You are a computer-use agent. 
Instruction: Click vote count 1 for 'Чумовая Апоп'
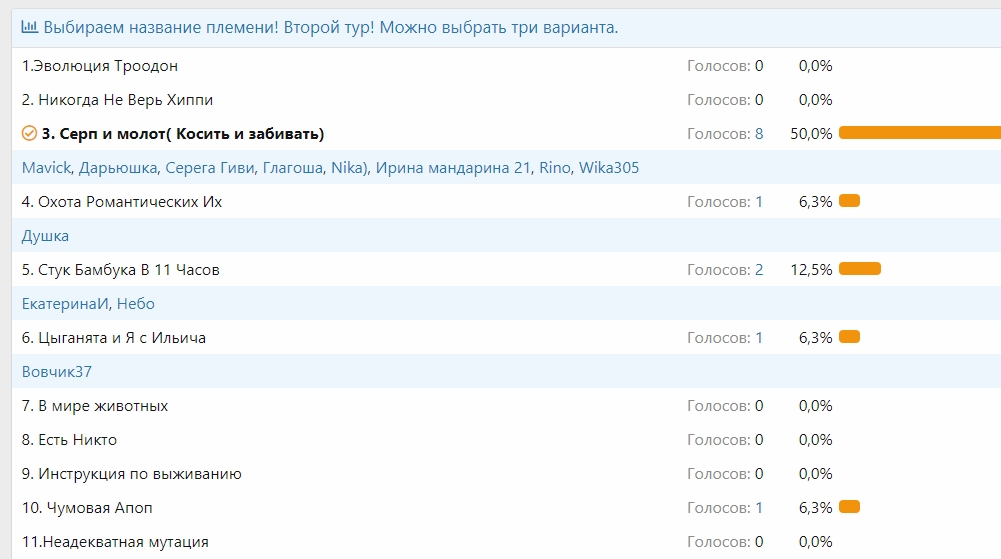coord(759,508)
